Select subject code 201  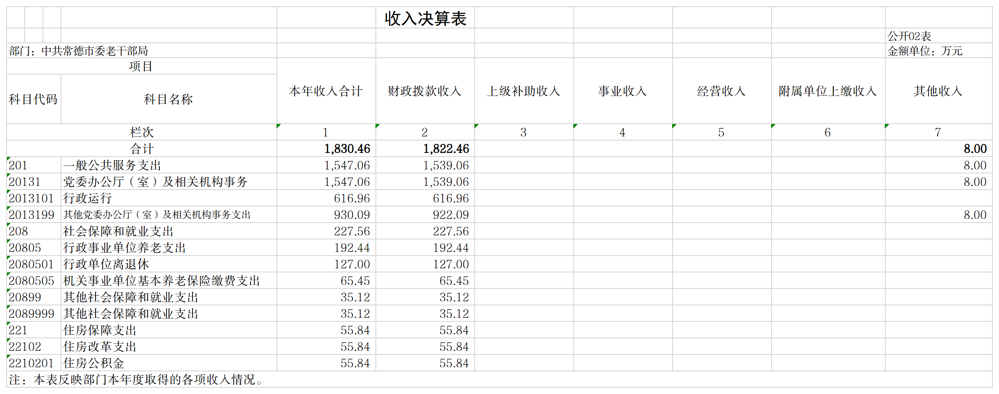tap(34, 166)
